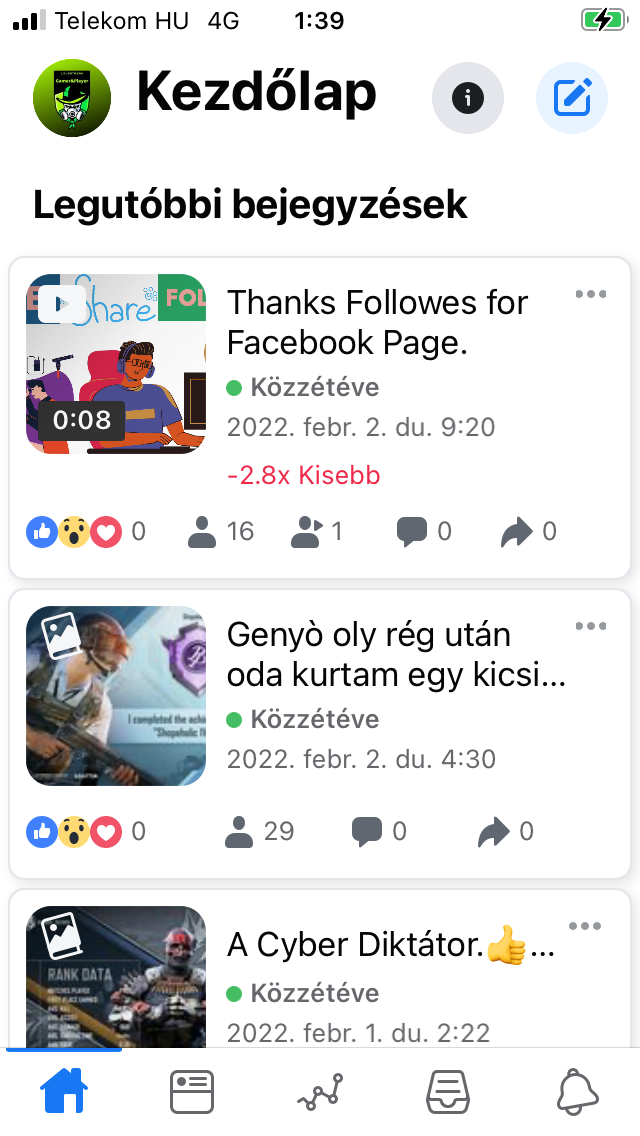The width and height of the screenshot is (640, 1136).
Task: Tap the info icon beside Kezdőlap
Action: [467, 98]
